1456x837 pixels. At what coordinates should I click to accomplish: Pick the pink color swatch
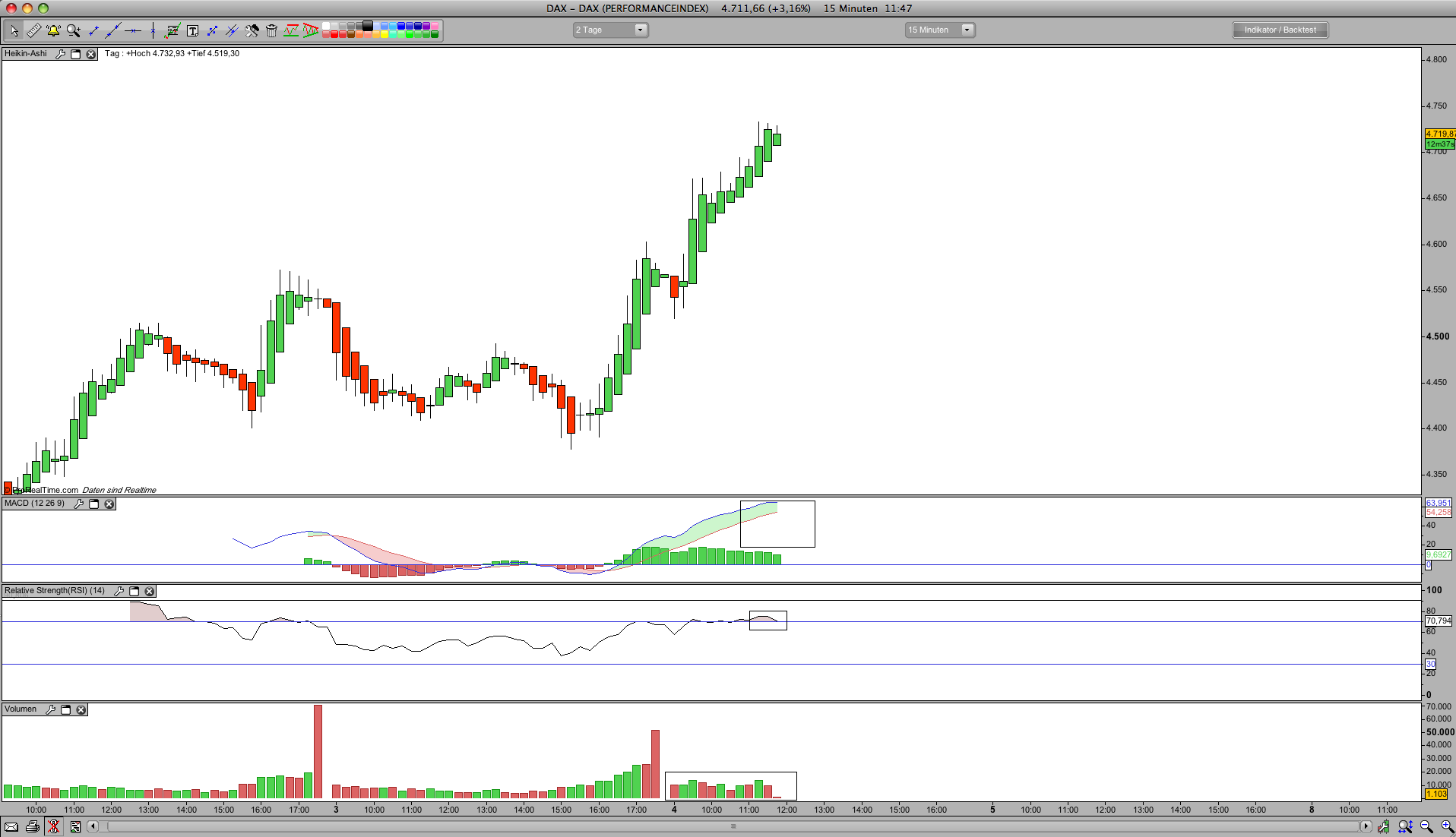tap(435, 27)
